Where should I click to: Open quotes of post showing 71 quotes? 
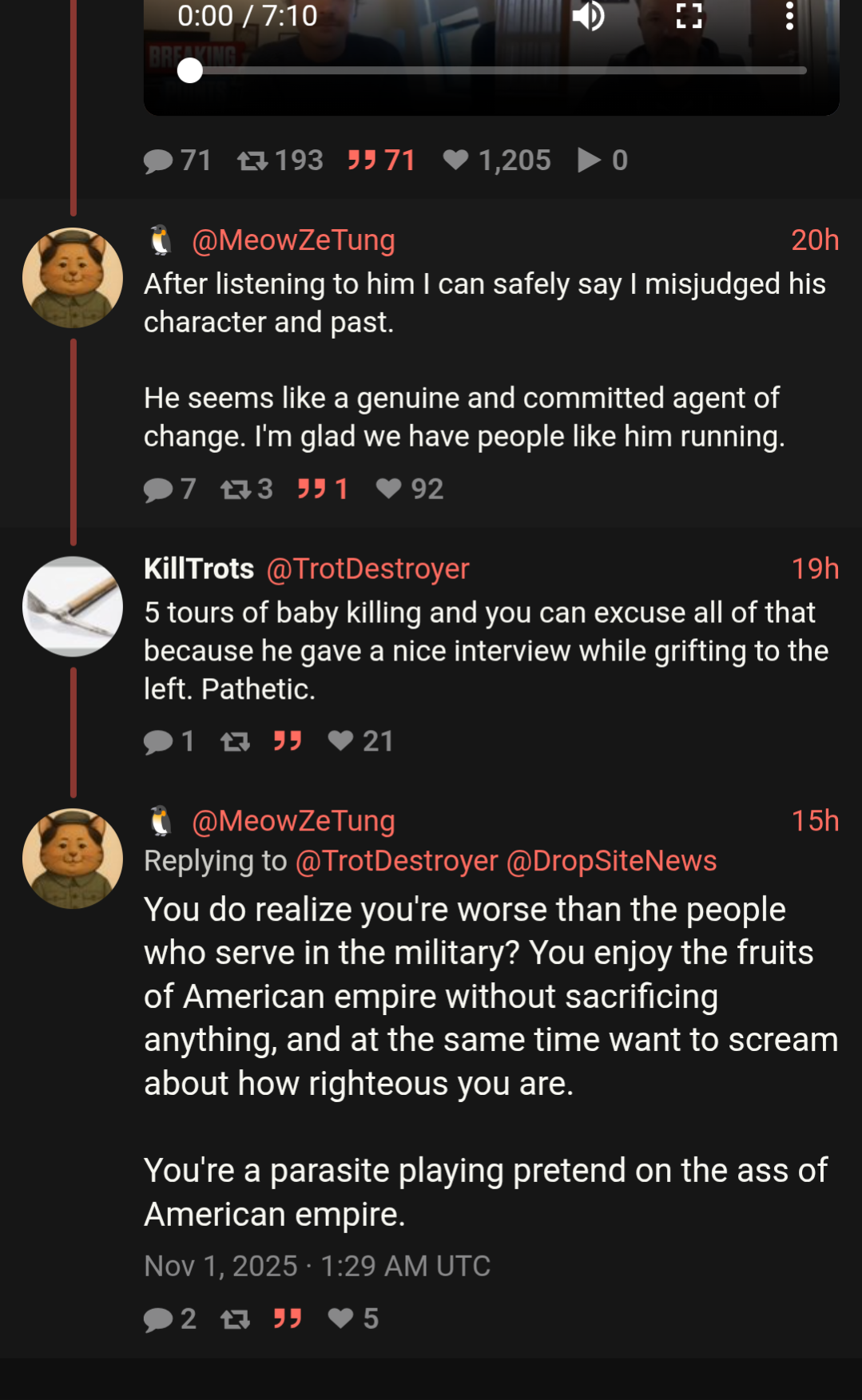coord(362,161)
